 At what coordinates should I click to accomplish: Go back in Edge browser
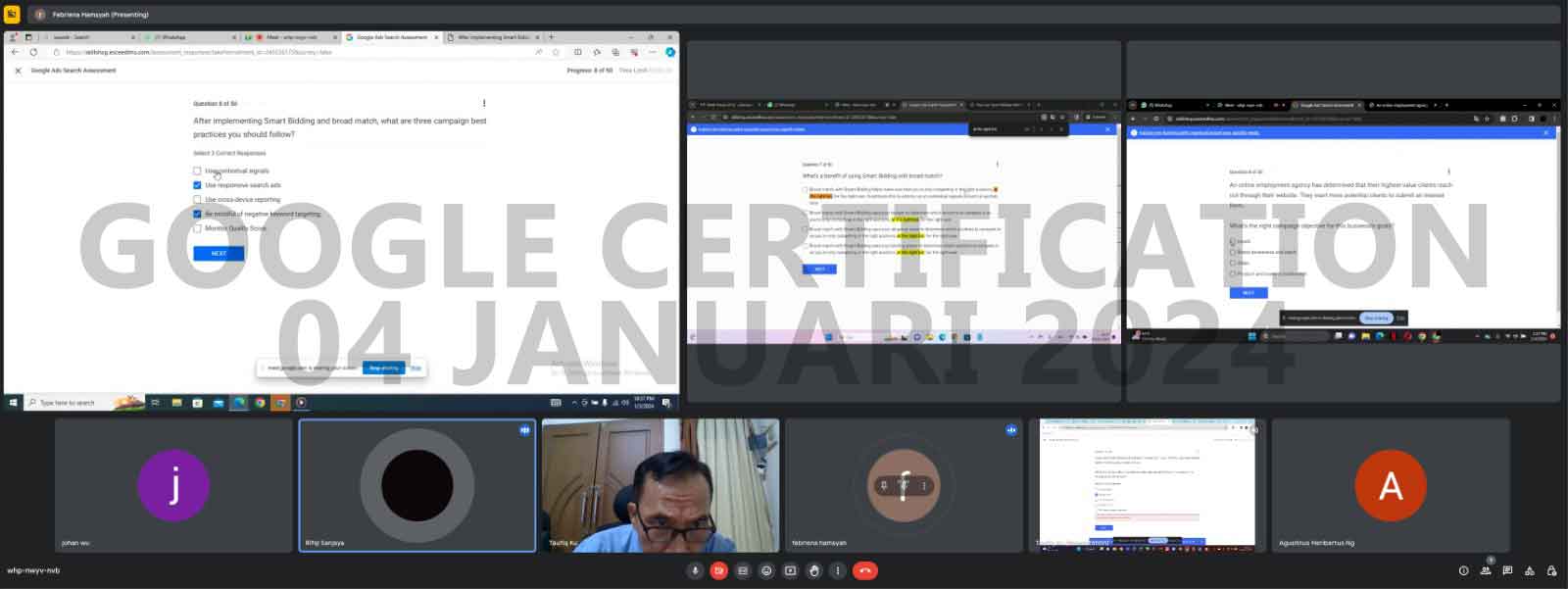pyautogui.click(x=15, y=52)
